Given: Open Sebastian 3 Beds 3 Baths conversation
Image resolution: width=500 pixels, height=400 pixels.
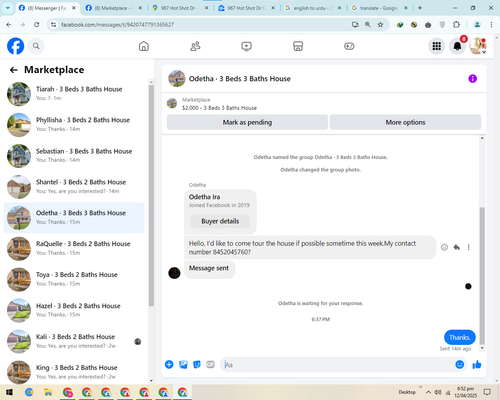Looking at the screenshot, I should (x=74, y=156).
